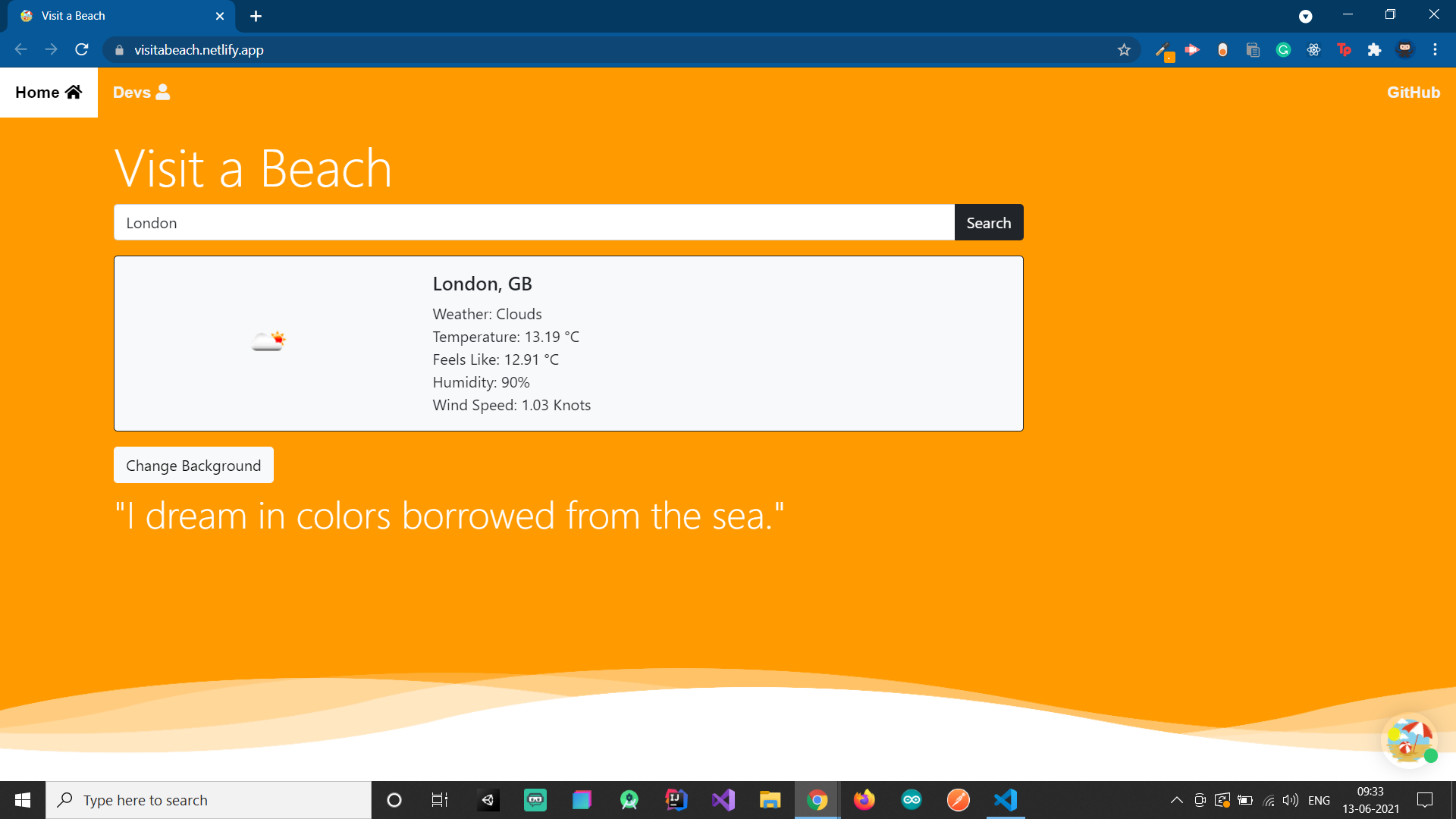
Task: Open the React DevTools extension icon
Action: click(1313, 50)
